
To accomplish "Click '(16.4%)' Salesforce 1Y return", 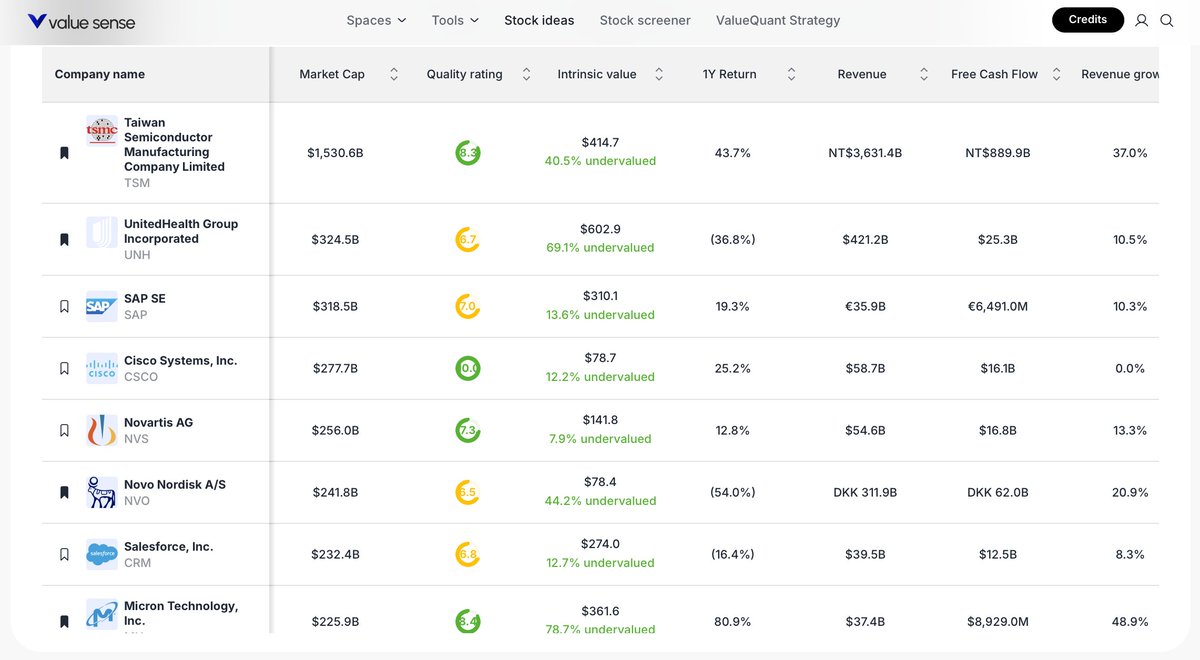I will coord(733,554).
